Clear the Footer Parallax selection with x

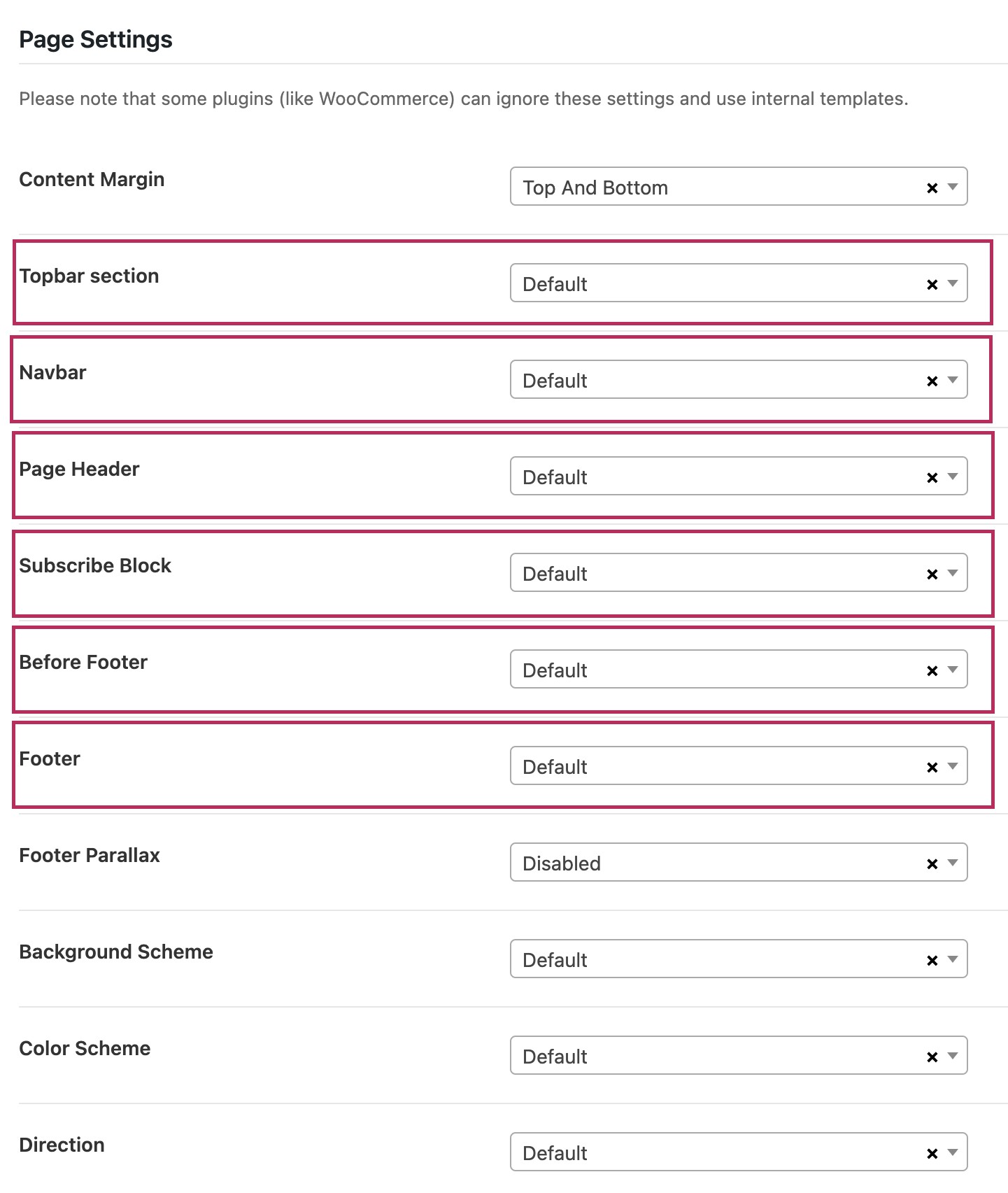coord(932,863)
